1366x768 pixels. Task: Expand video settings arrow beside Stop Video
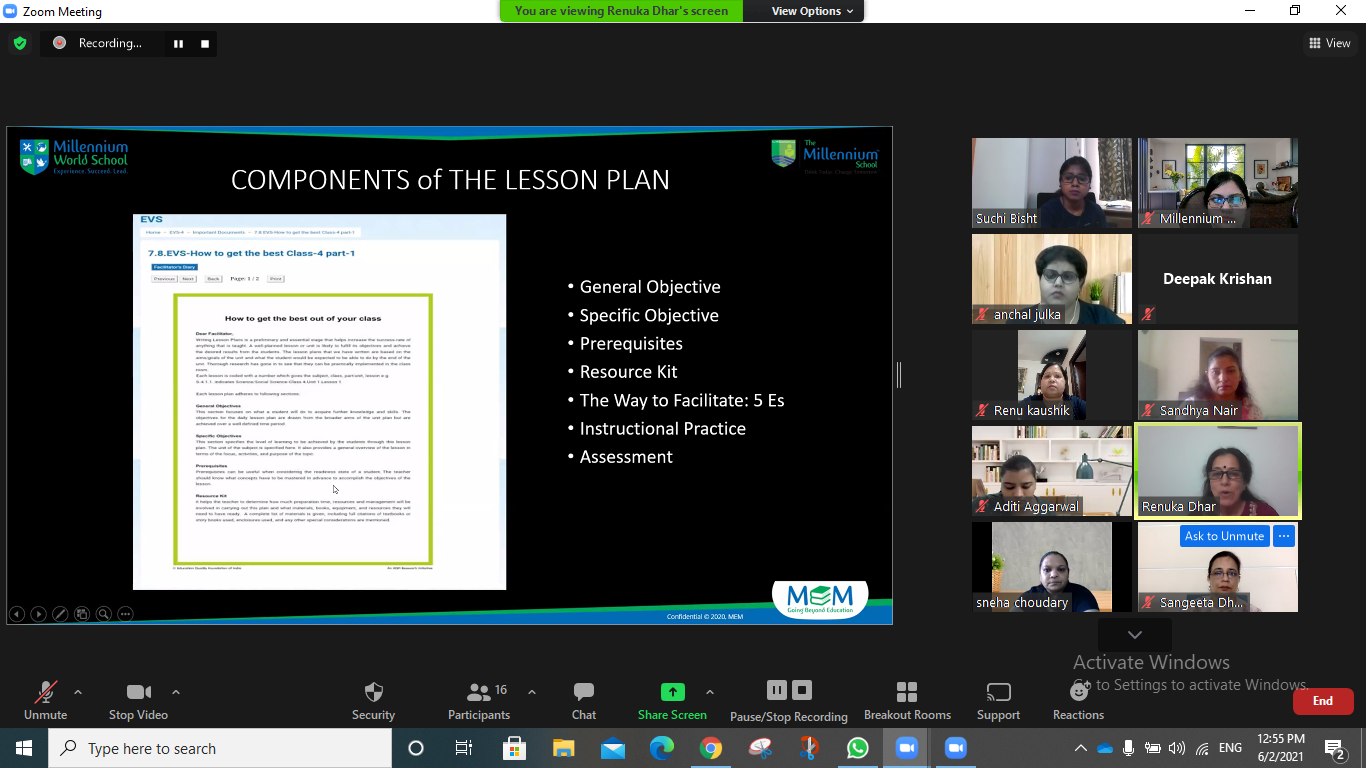coord(176,691)
